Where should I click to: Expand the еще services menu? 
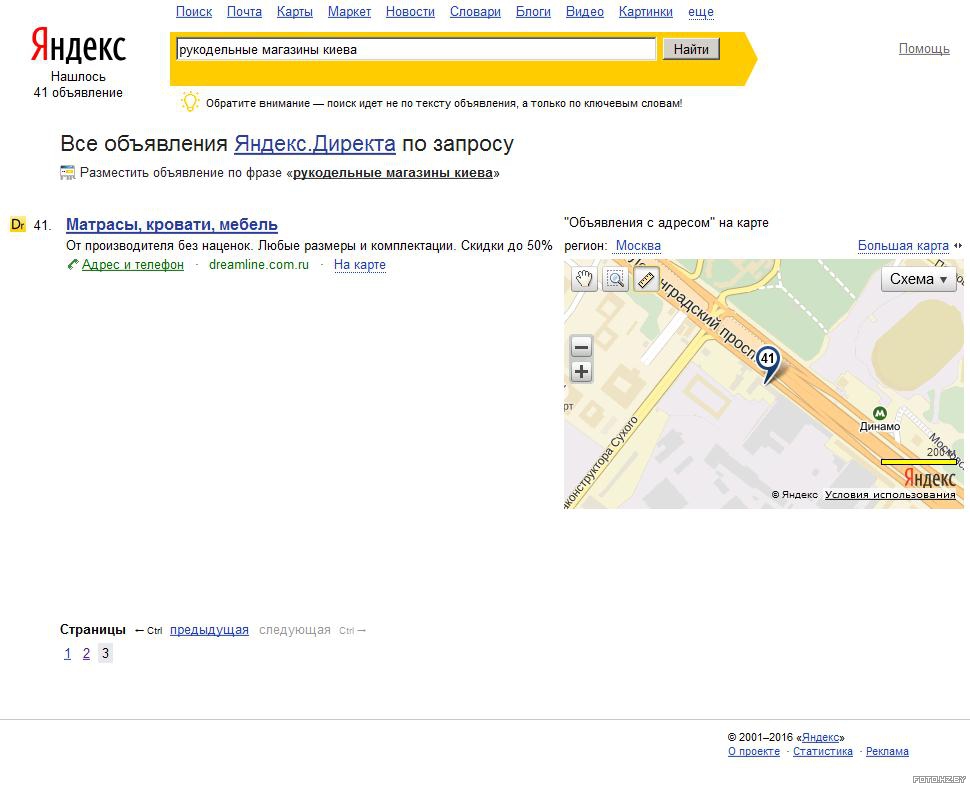[x=701, y=12]
